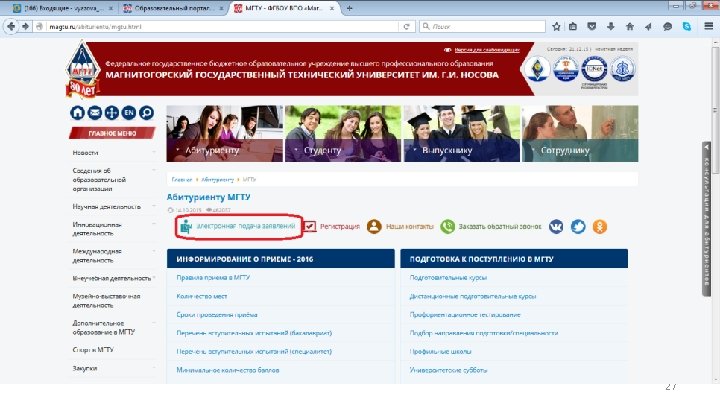Open the Сроки проведения приёма link
This screenshot has width=720, height=405.
[217, 315]
